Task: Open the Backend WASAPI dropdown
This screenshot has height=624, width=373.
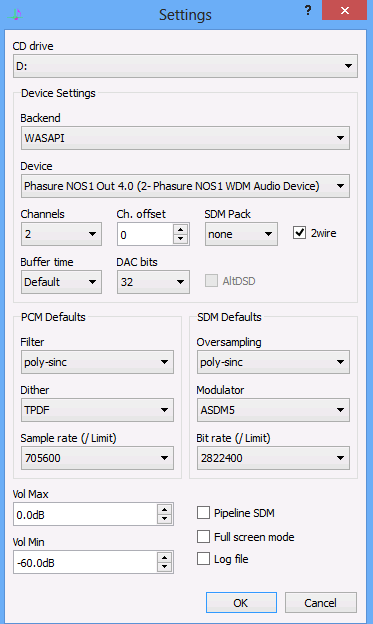Action: tap(185, 138)
